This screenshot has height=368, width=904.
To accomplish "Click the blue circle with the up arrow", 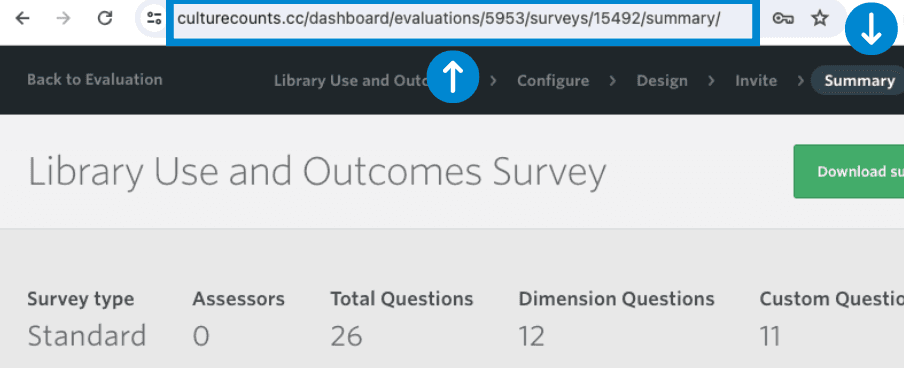I will (x=453, y=77).
